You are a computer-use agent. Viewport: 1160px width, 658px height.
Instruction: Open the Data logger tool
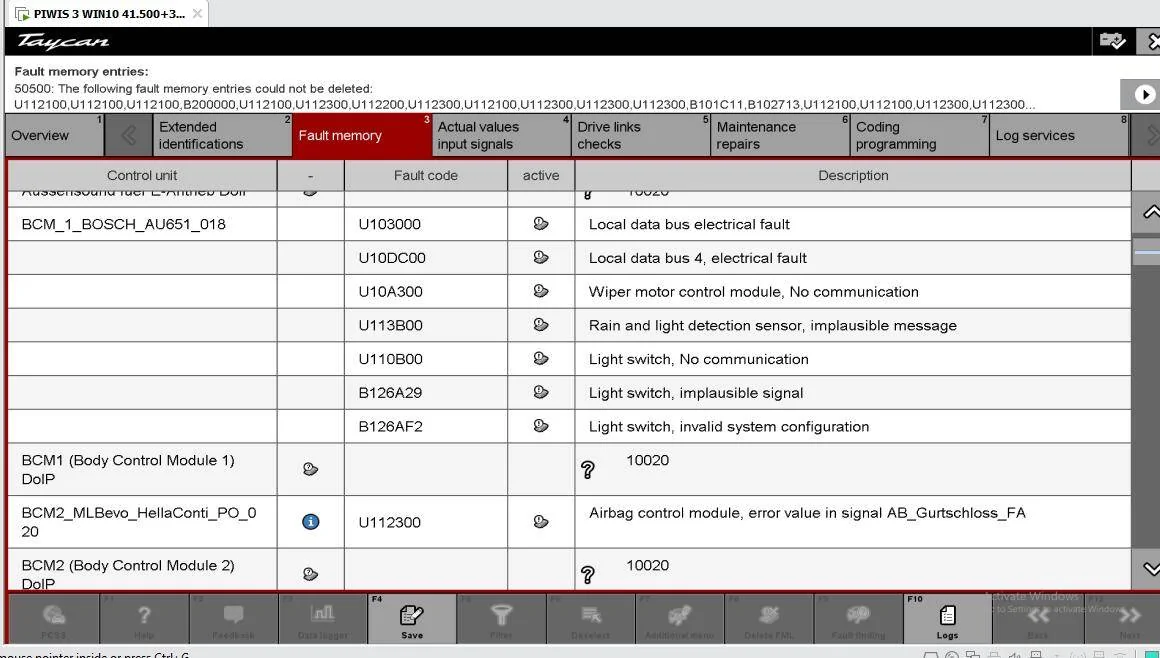click(323, 619)
